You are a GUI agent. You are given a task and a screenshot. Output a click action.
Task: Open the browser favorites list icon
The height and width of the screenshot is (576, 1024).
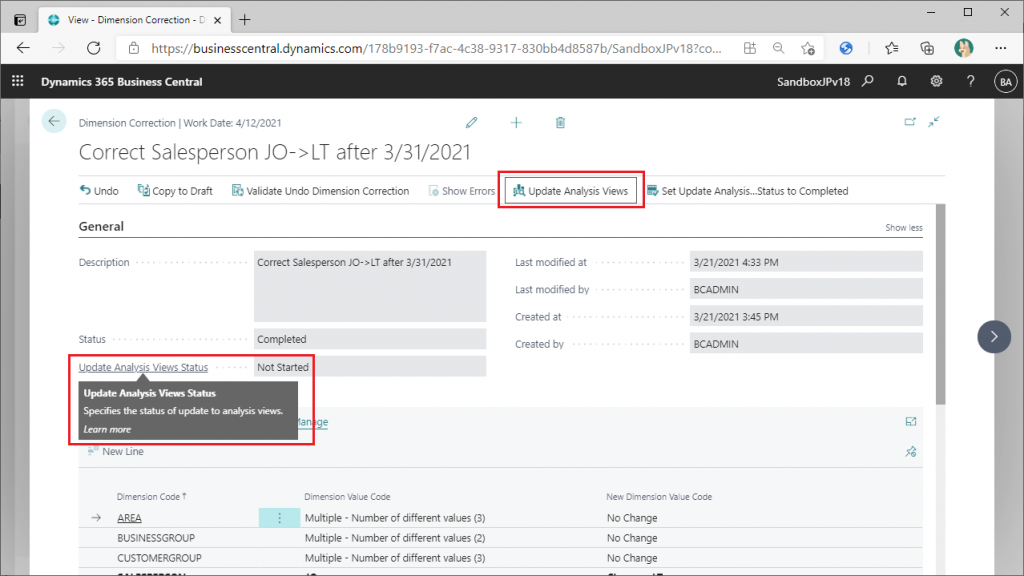click(x=891, y=48)
